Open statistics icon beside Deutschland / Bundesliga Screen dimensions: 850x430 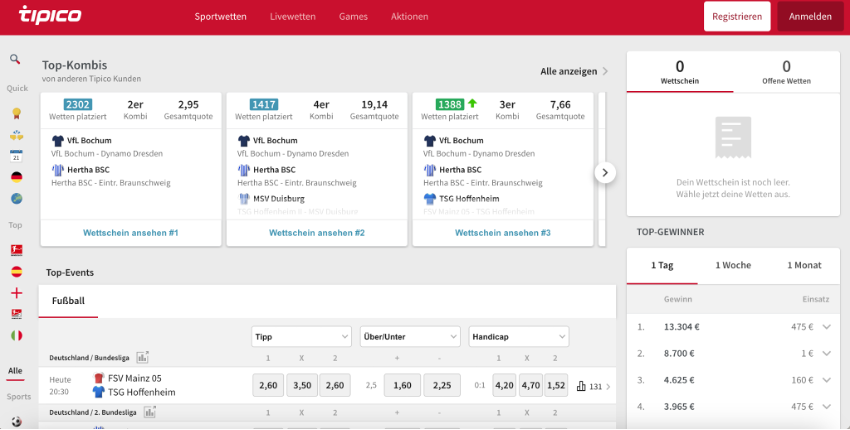coord(142,357)
